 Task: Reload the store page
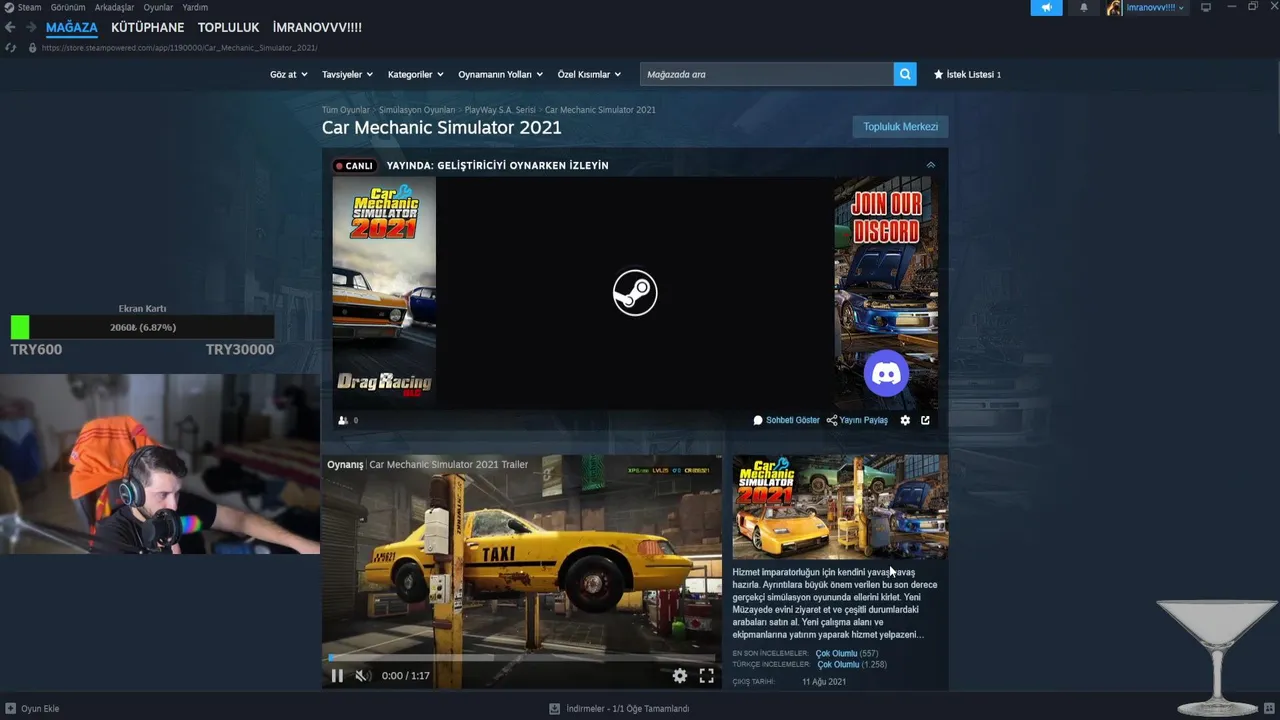pos(11,47)
